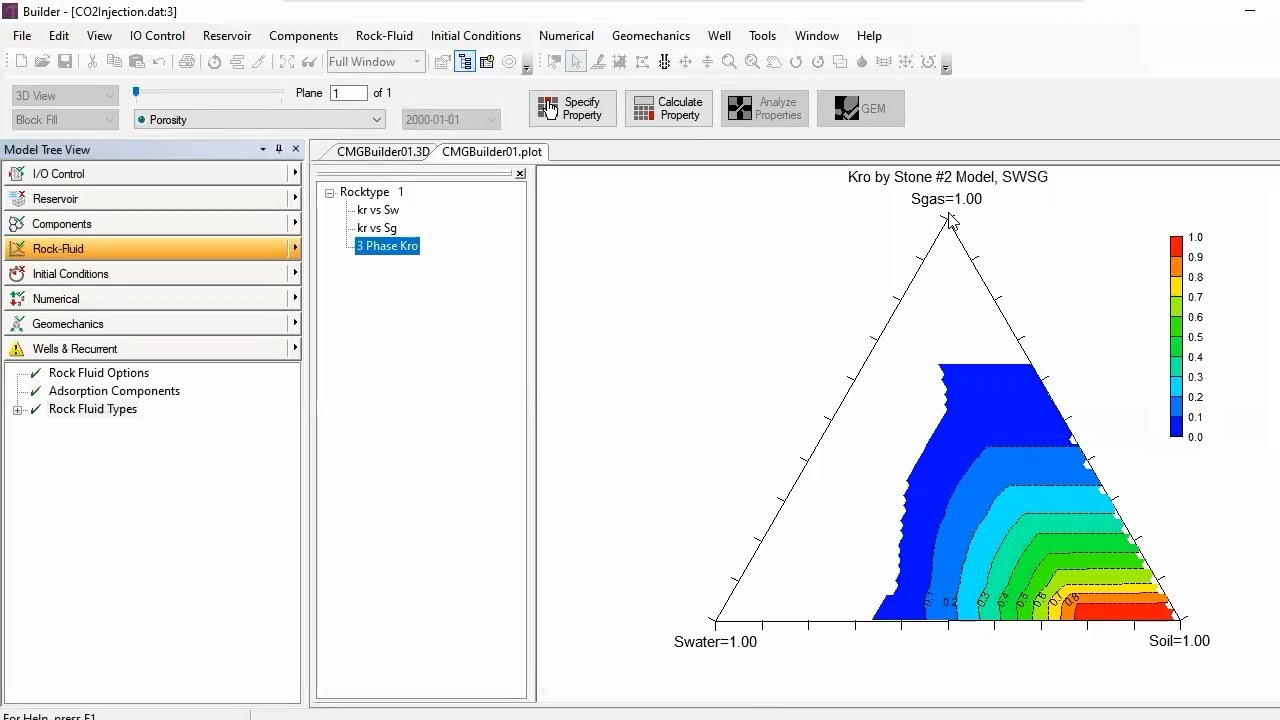Save using the floppy disk icon
The height and width of the screenshot is (720, 1280).
[65, 62]
